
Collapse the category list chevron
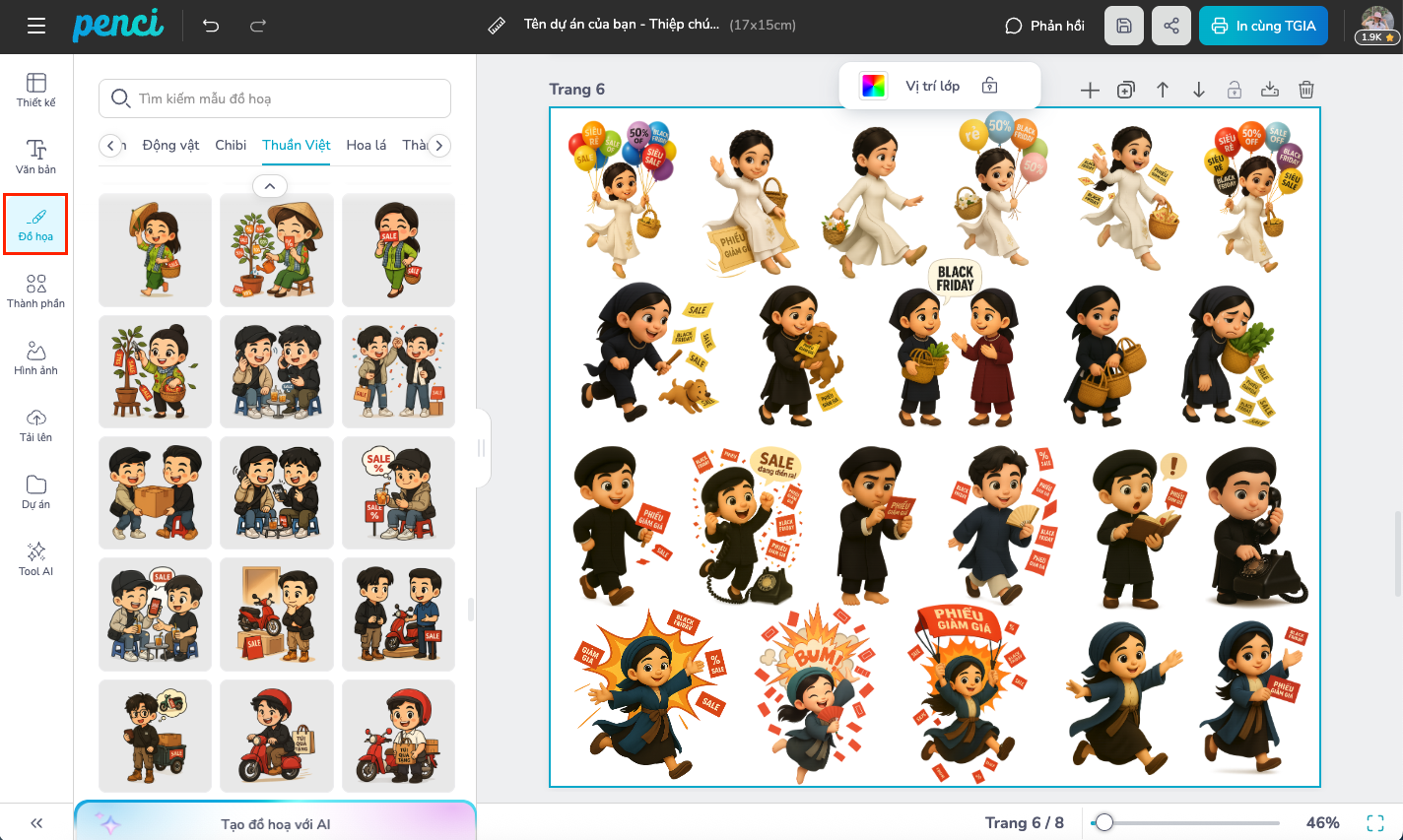(x=270, y=185)
